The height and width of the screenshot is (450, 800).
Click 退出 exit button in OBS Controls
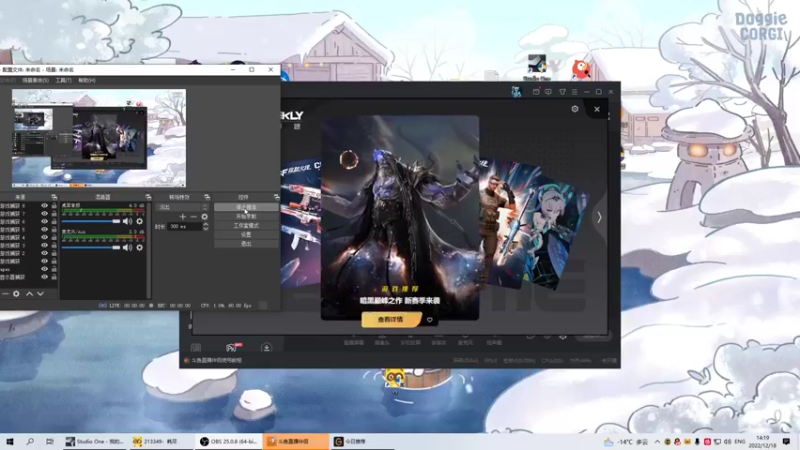click(x=246, y=244)
